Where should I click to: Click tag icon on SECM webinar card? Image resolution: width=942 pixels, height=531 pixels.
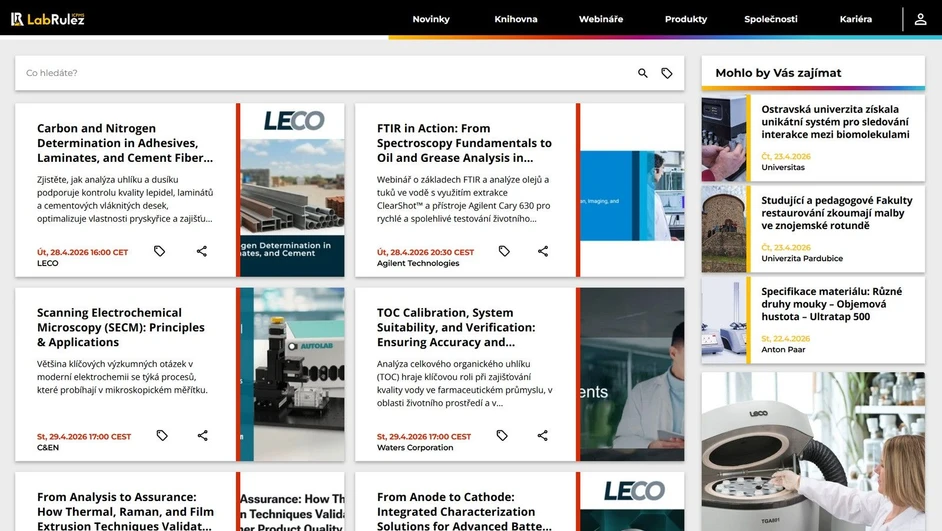[162, 435]
